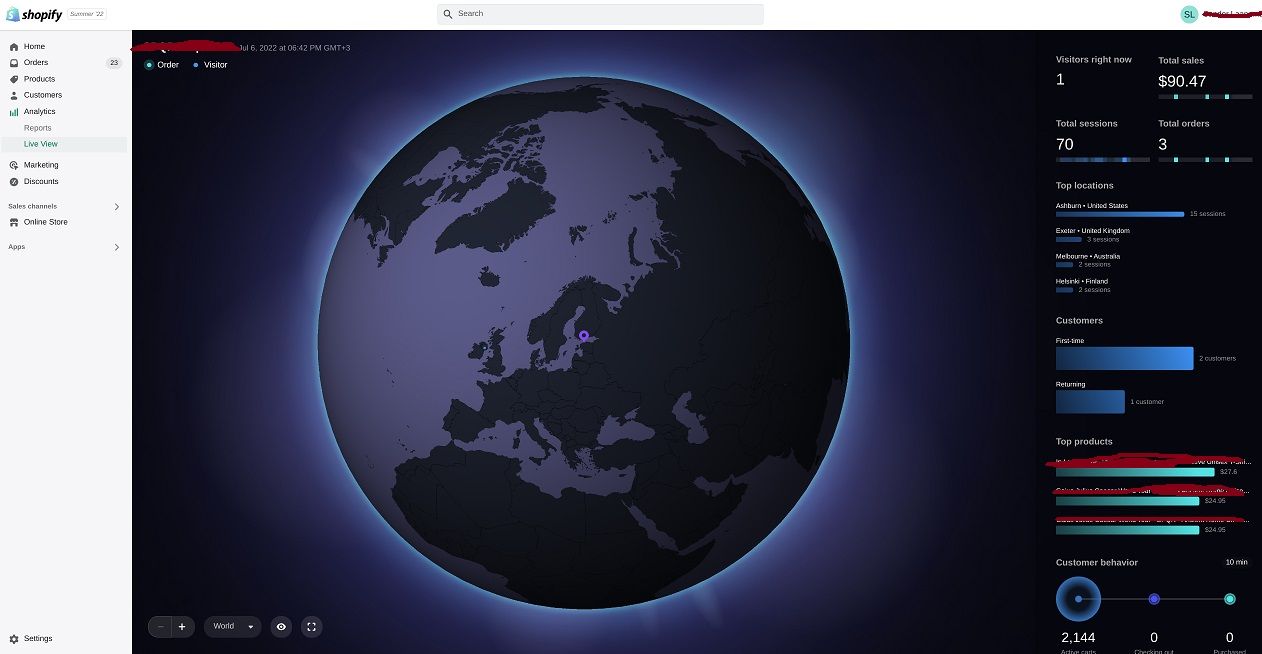1262x654 pixels.
Task: Expand the Sales channels section
Action: point(116,207)
